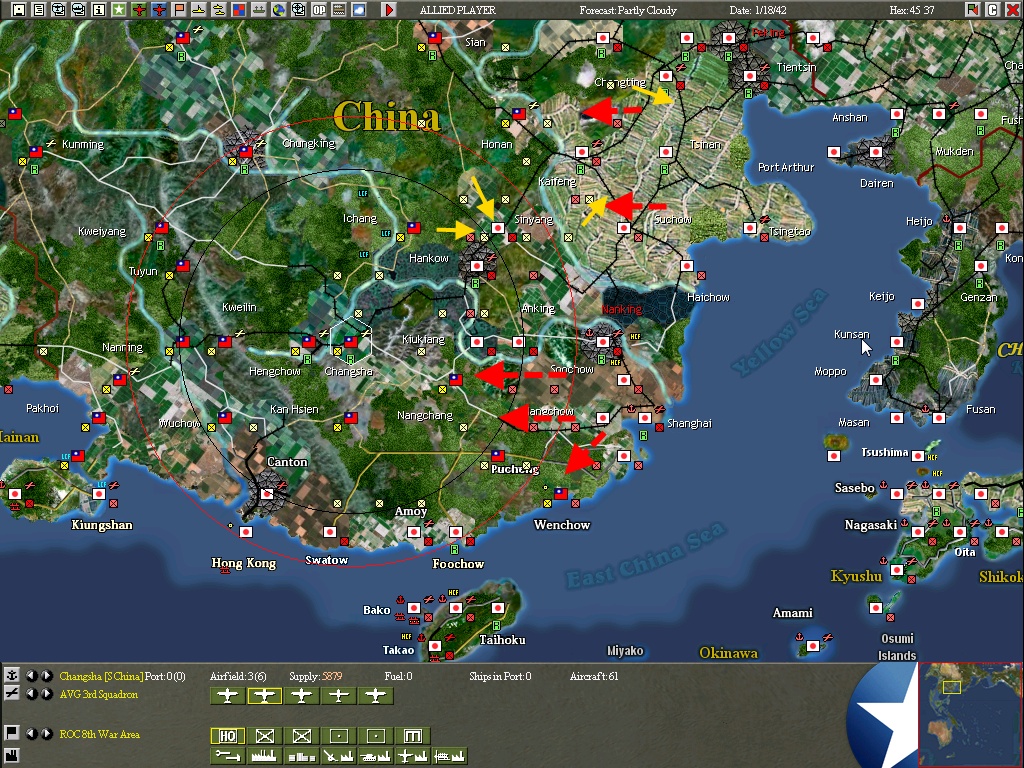The height and width of the screenshot is (768, 1024).
Task: Open the reports list icon in top toolbar
Action: [x=39, y=9]
